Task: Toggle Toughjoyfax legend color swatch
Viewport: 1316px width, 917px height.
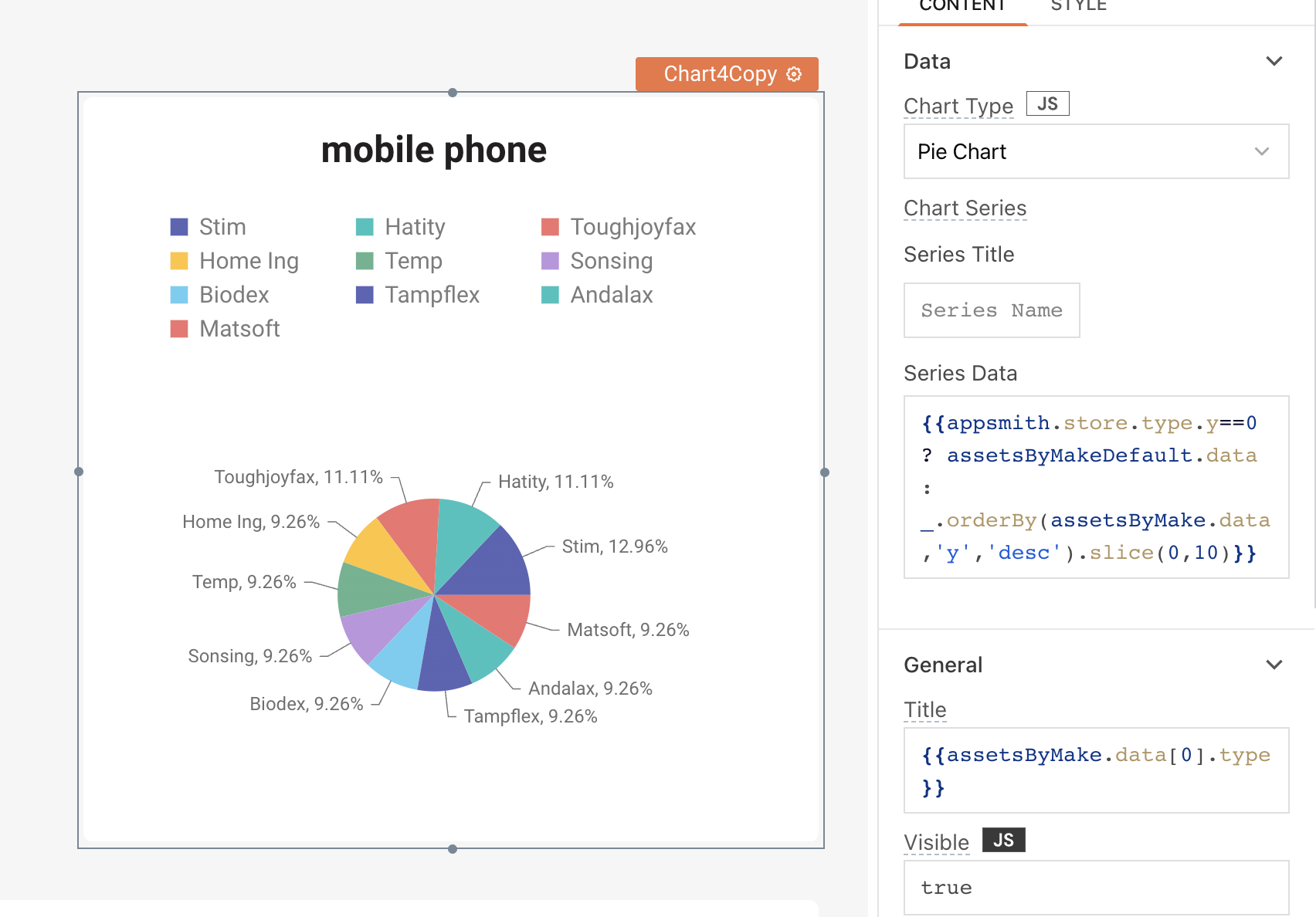Action: (x=550, y=227)
